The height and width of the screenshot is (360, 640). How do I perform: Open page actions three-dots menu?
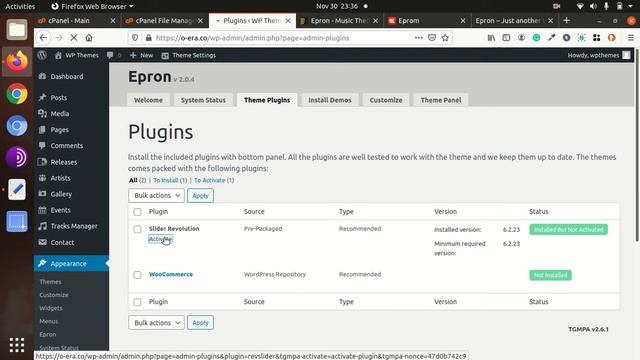click(x=418, y=38)
